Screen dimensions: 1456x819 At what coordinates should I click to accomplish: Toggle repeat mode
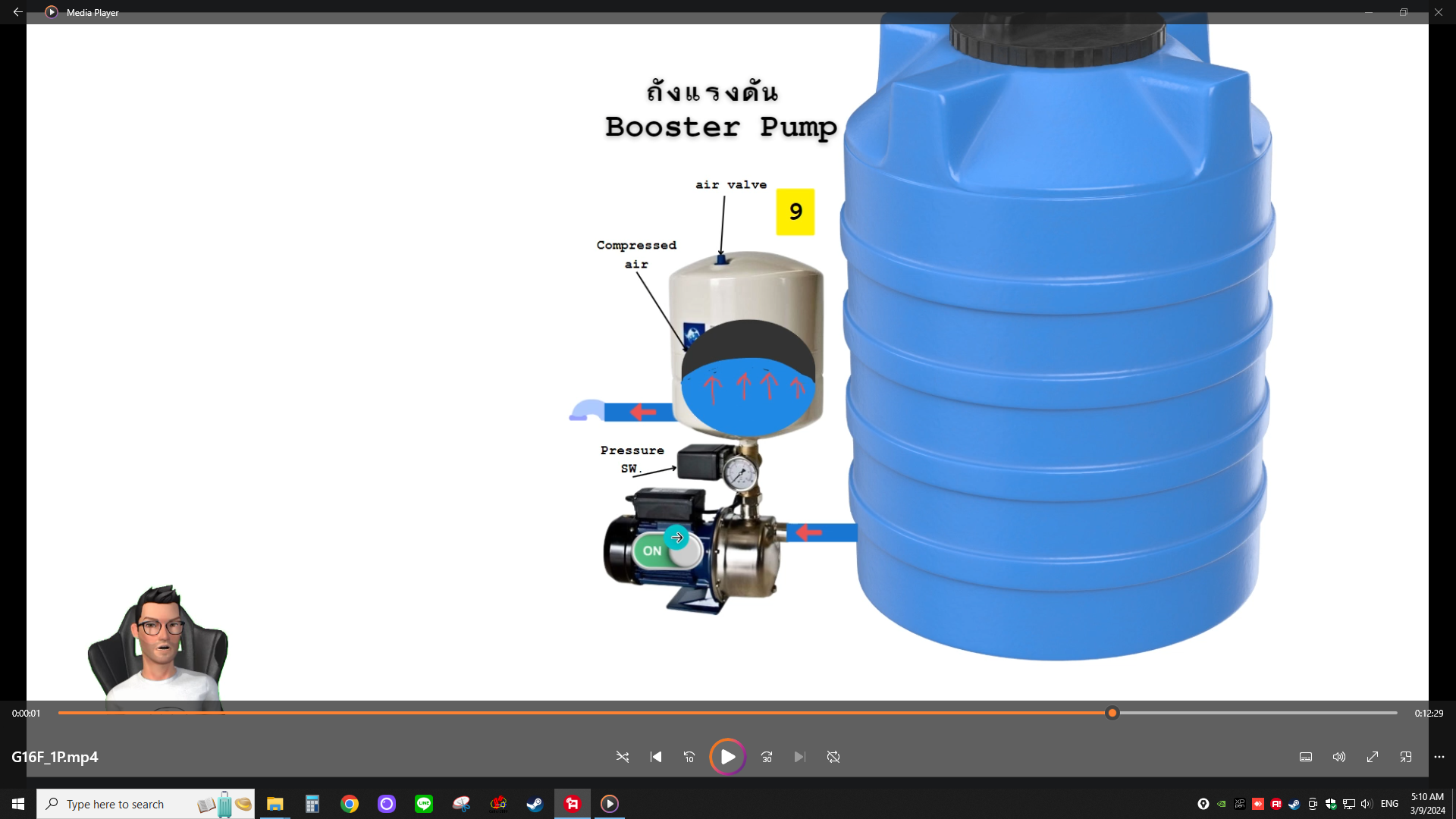(x=833, y=757)
